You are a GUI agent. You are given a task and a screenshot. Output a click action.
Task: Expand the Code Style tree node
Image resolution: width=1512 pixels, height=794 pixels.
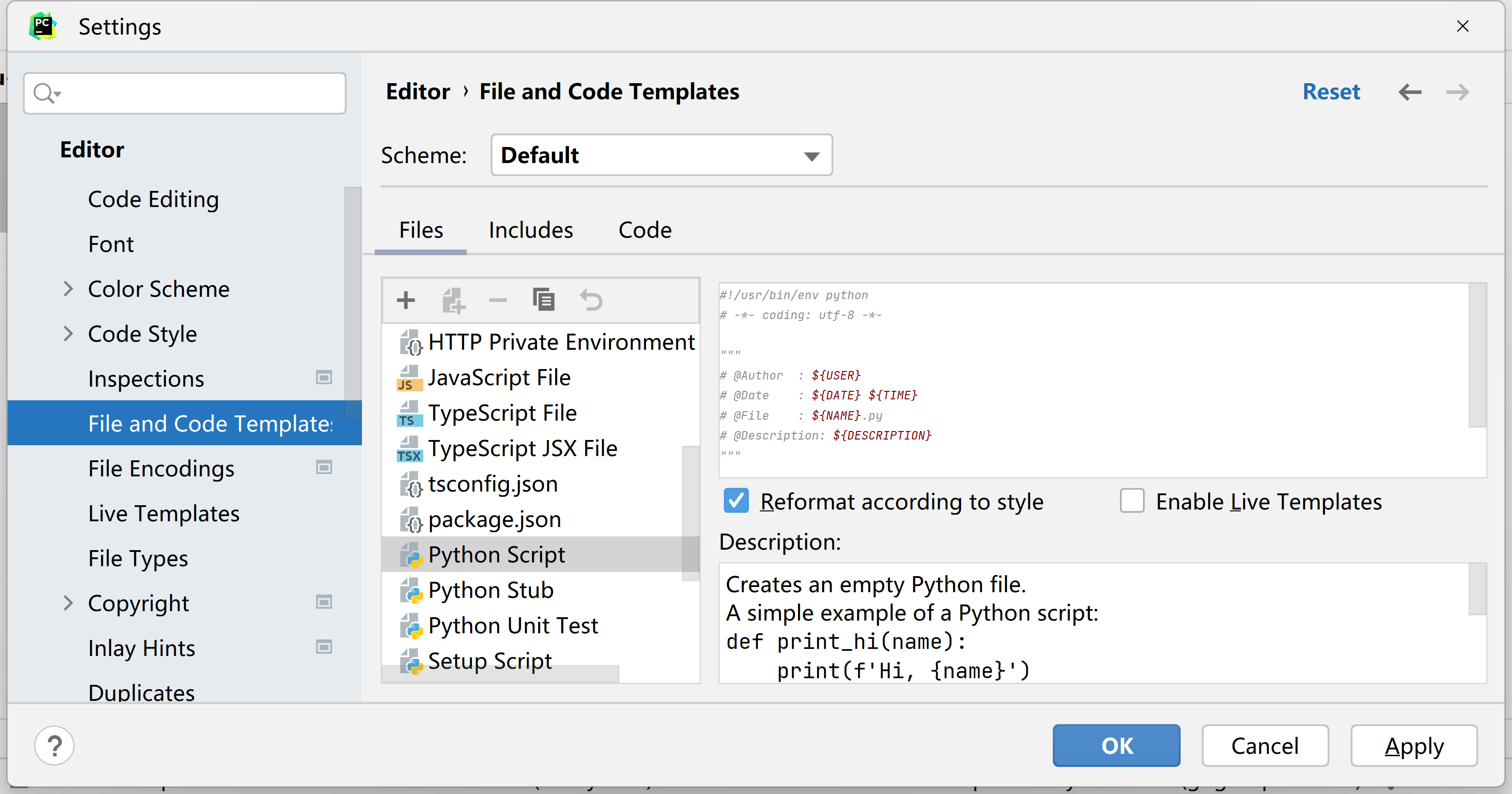click(68, 334)
